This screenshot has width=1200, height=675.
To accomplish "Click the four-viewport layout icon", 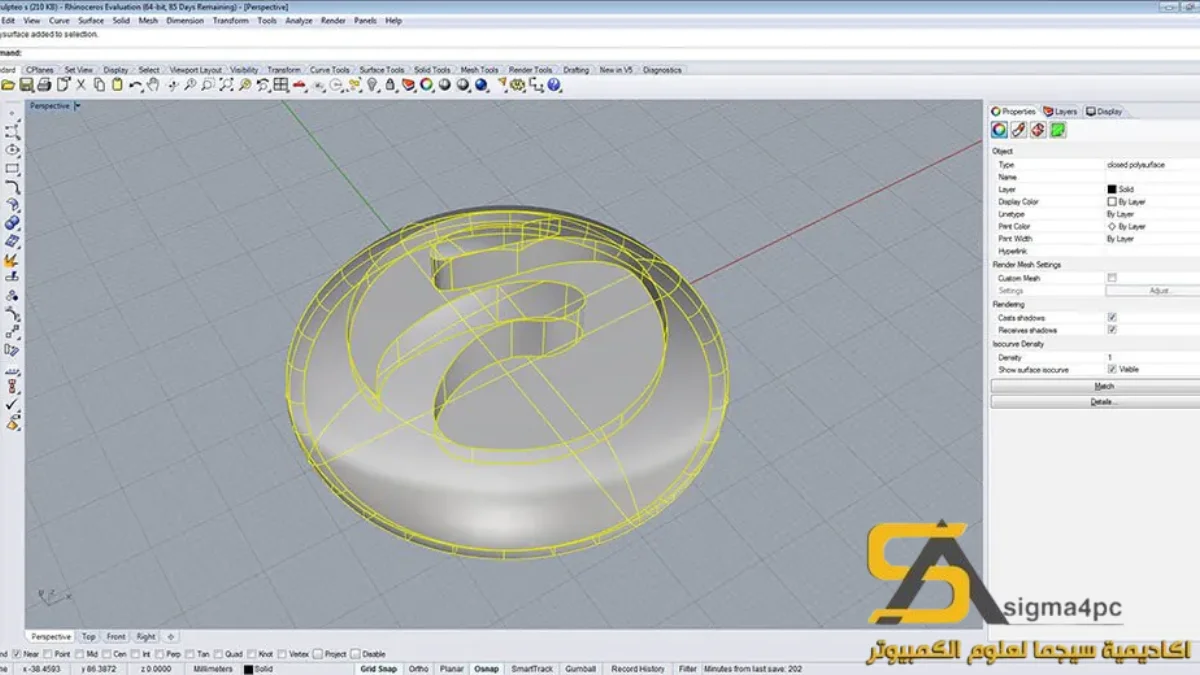I will [x=280, y=85].
